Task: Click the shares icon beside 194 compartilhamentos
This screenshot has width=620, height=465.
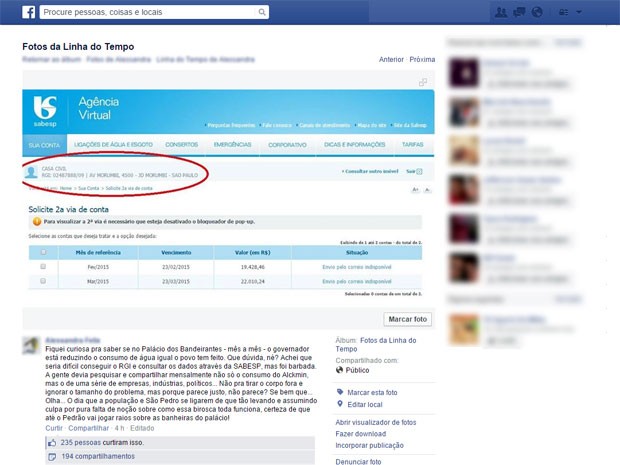Action: click(x=52, y=455)
